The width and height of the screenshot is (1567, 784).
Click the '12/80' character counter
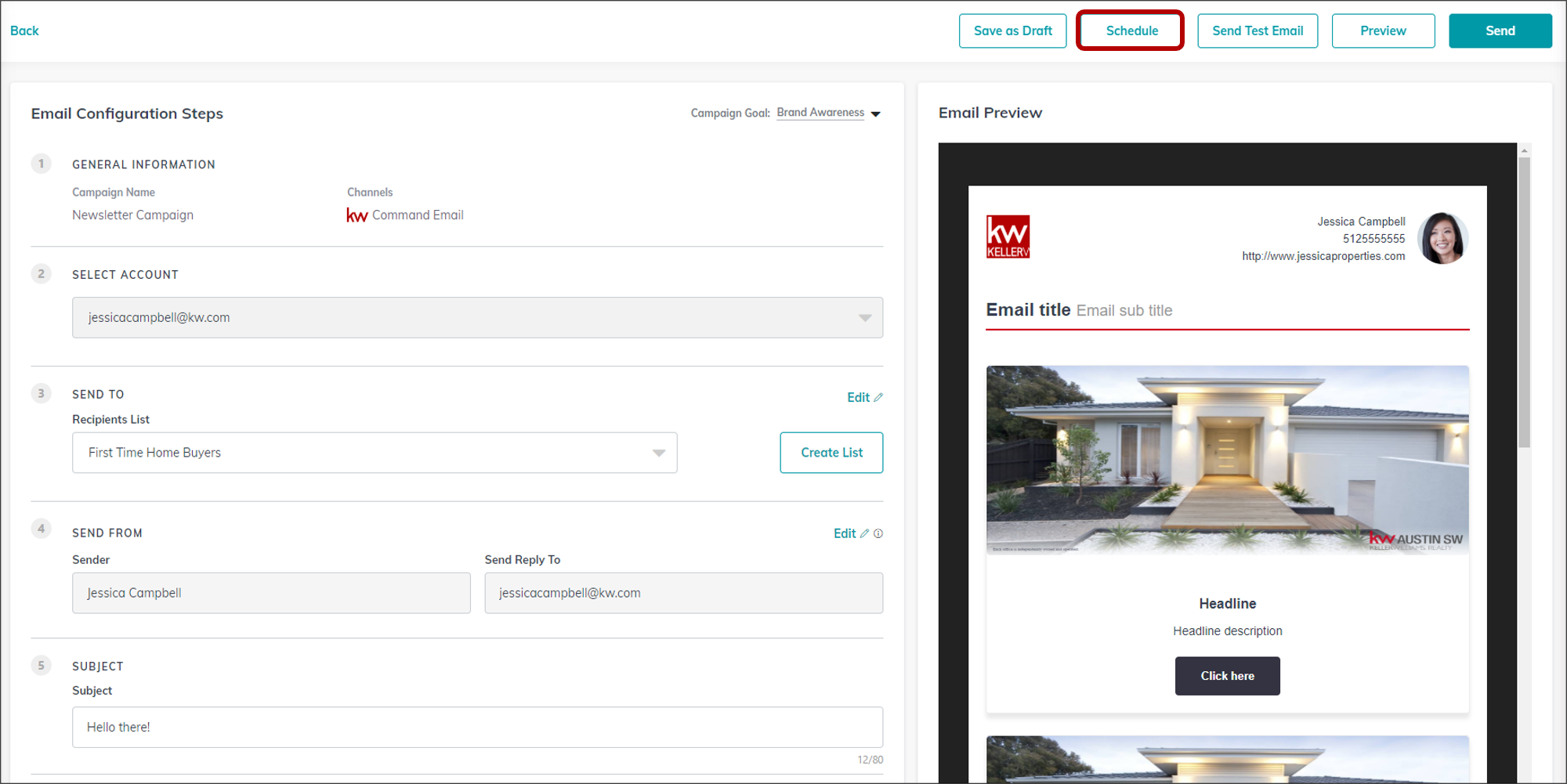point(870,760)
